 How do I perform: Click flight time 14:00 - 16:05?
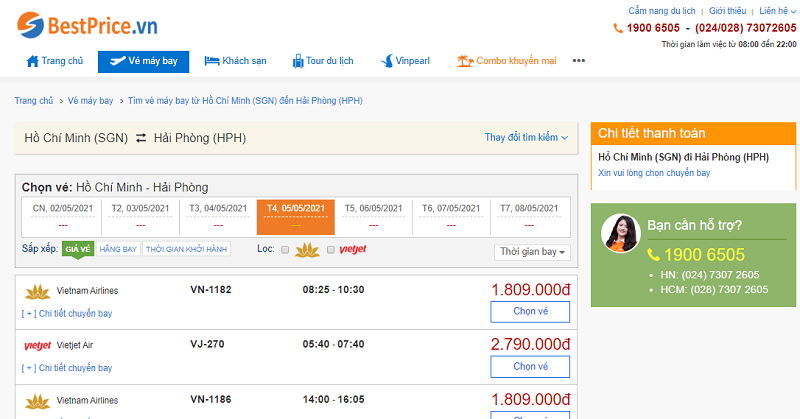click(333, 400)
